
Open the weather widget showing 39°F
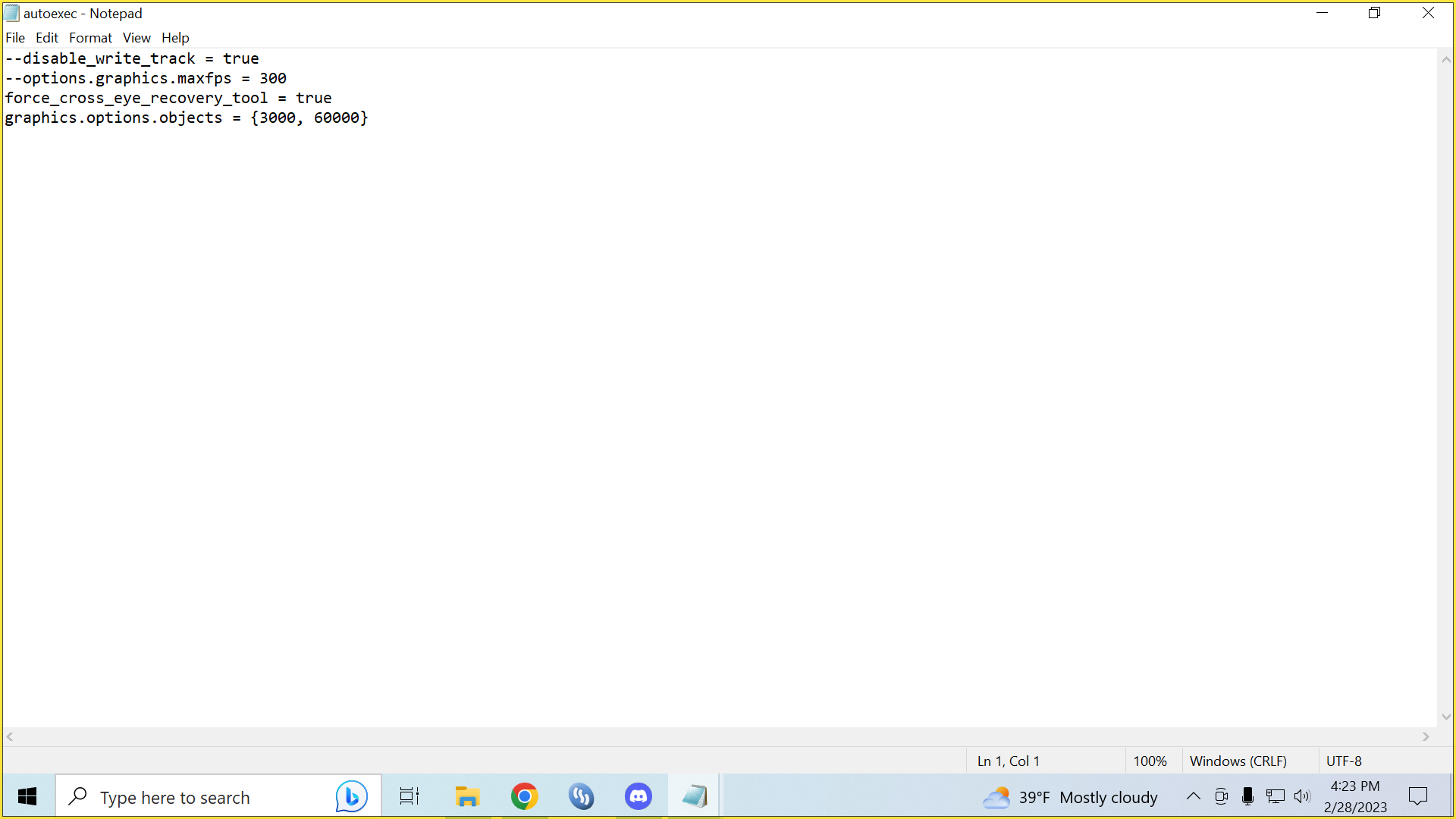(1070, 797)
